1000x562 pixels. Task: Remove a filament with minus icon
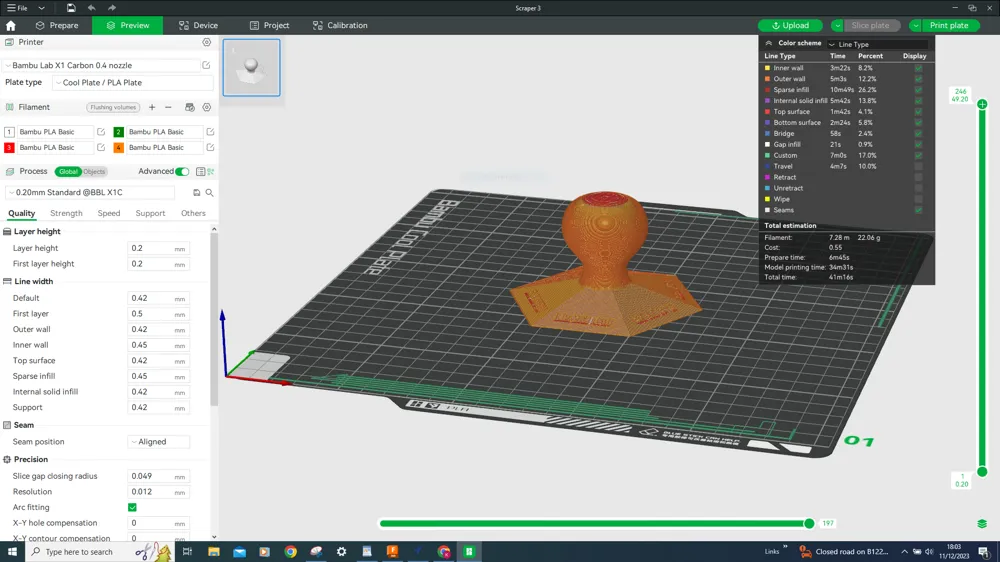click(x=168, y=107)
